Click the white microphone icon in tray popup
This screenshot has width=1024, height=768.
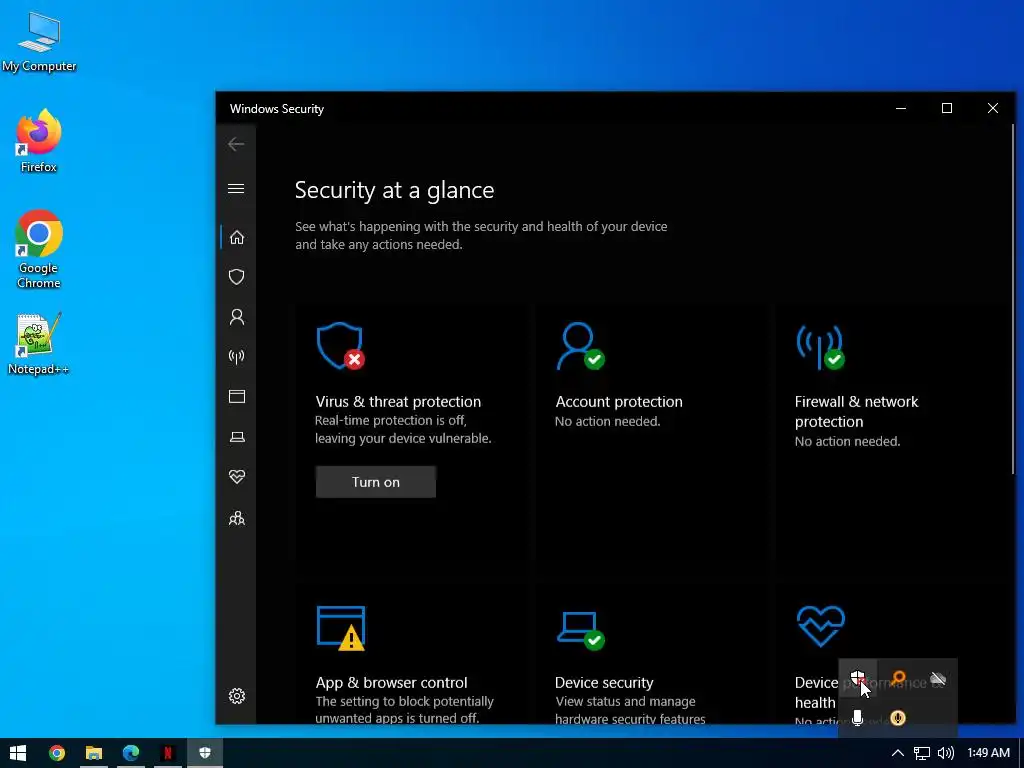(857, 718)
